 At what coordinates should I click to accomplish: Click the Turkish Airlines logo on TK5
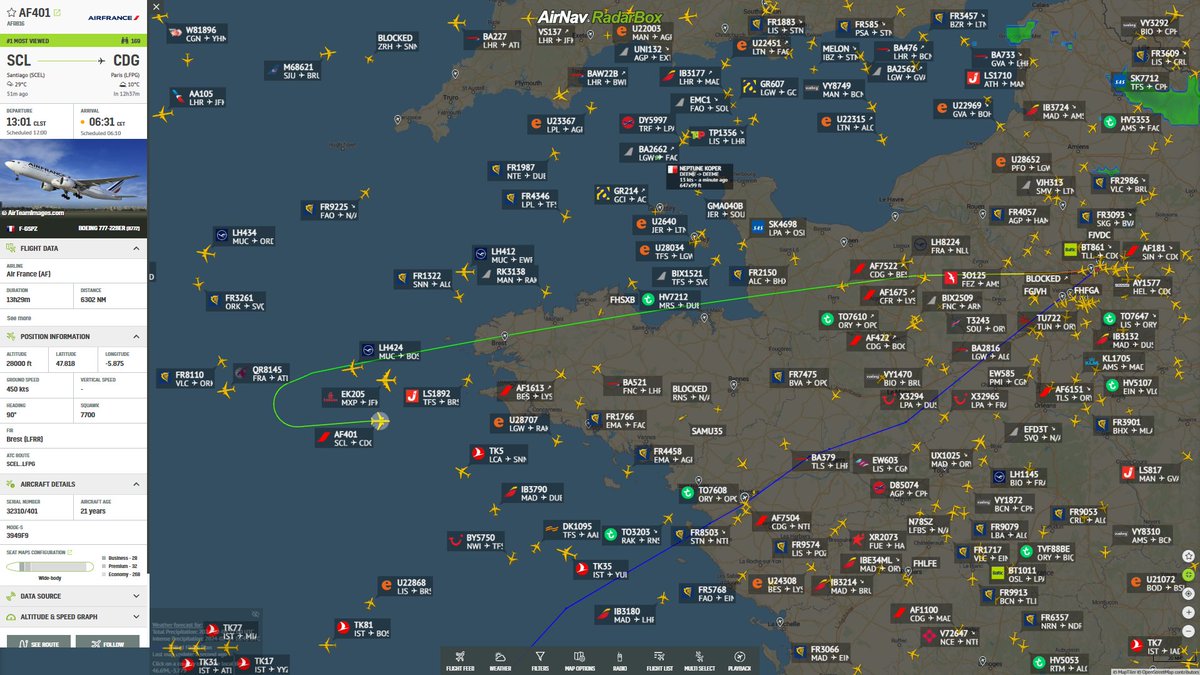(479, 455)
